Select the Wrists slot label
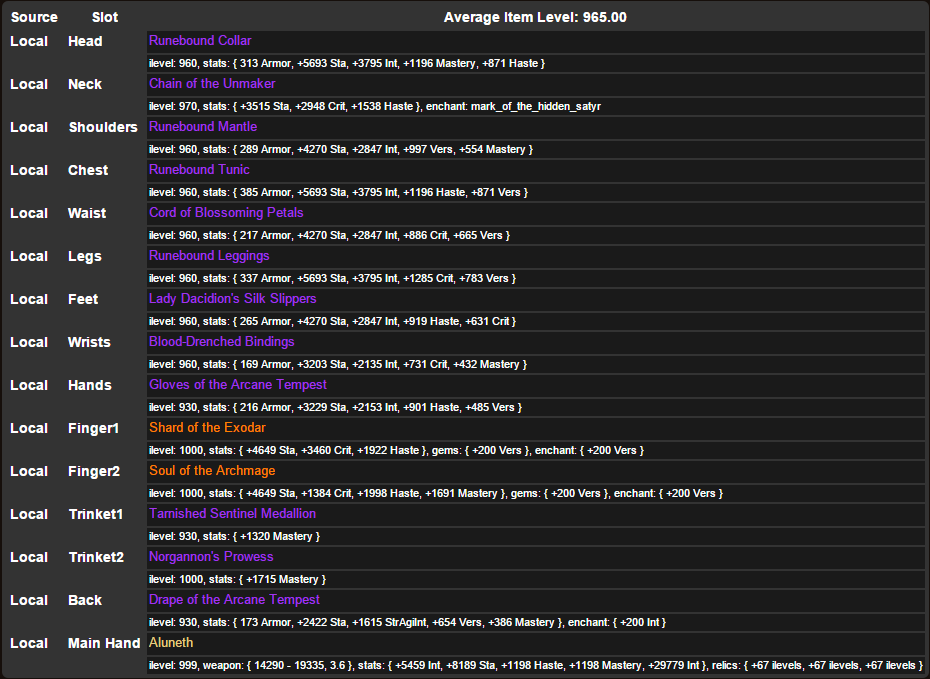930x679 pixels. point(89,342)
